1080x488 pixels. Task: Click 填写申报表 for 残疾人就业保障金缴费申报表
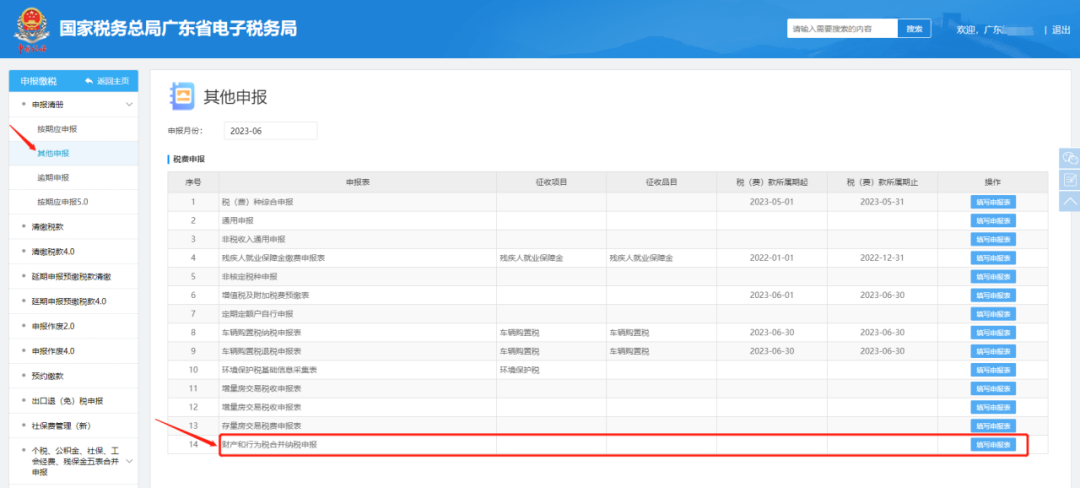click(993, 258)
